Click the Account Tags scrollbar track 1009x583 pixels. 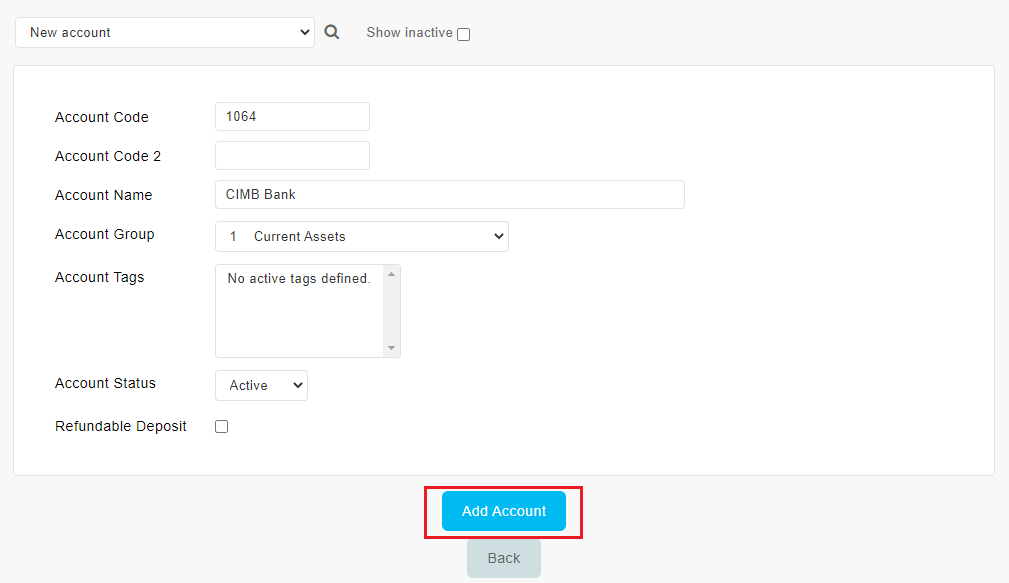coord(391,311)
